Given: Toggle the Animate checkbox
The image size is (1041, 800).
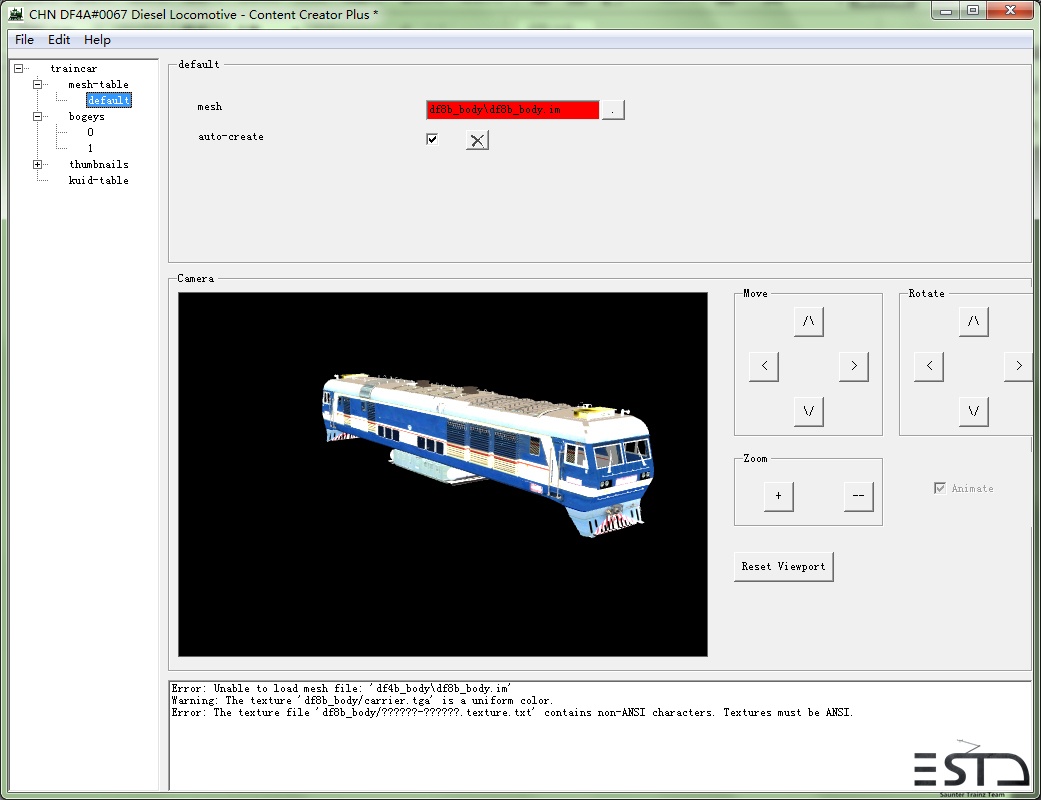Looking at the screenshot, I should pyautogui.click(x=940, y=488).
